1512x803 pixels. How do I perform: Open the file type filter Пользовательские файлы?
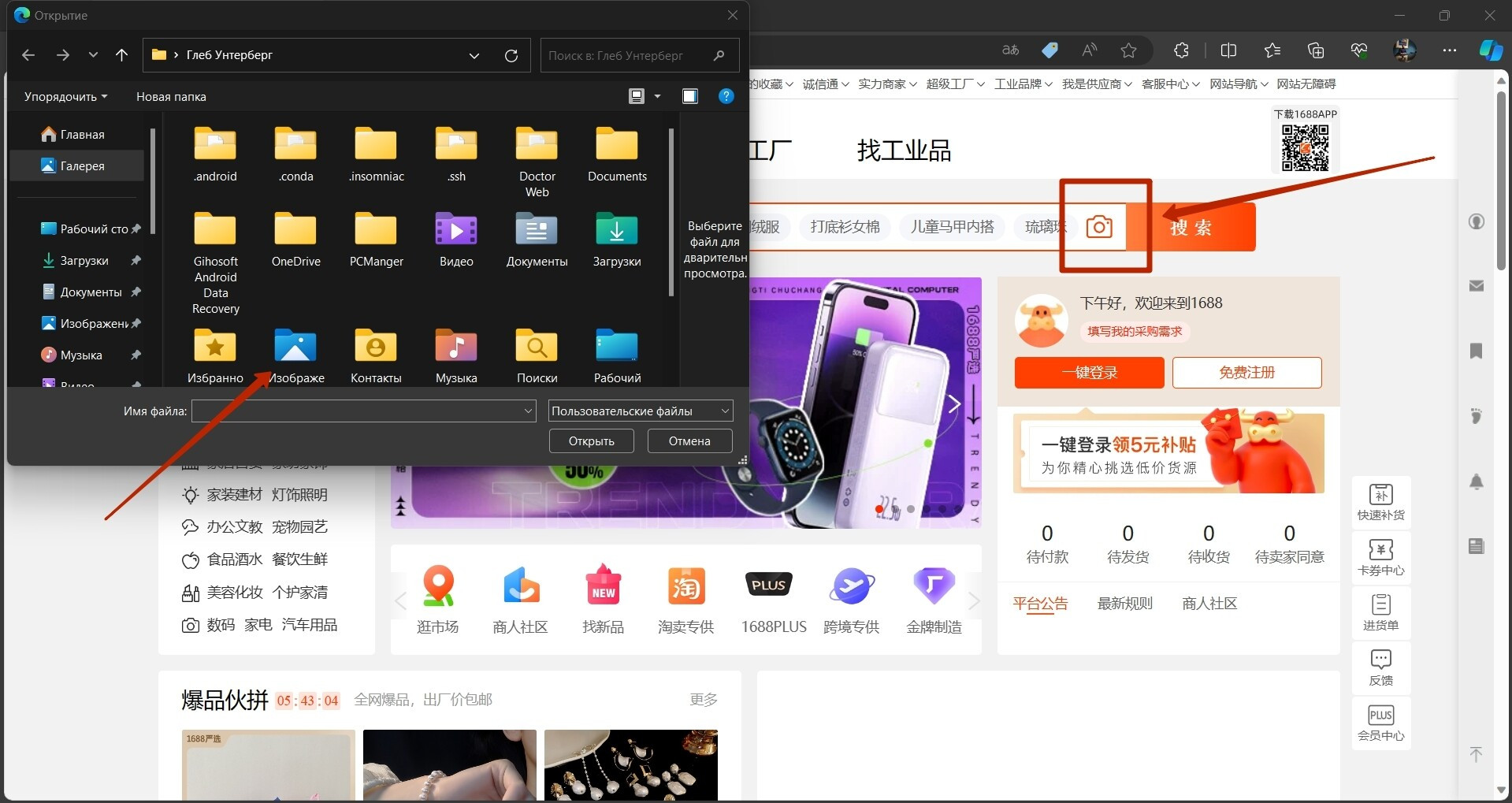[x=641, y=411]
